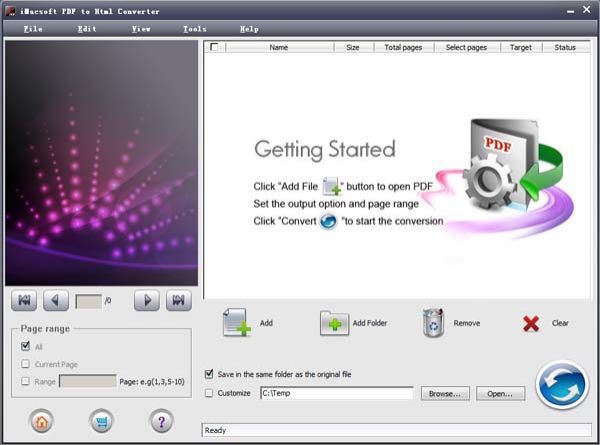Click the Ready status bar text
The image size is (600, 445).
tap(215, 430)
